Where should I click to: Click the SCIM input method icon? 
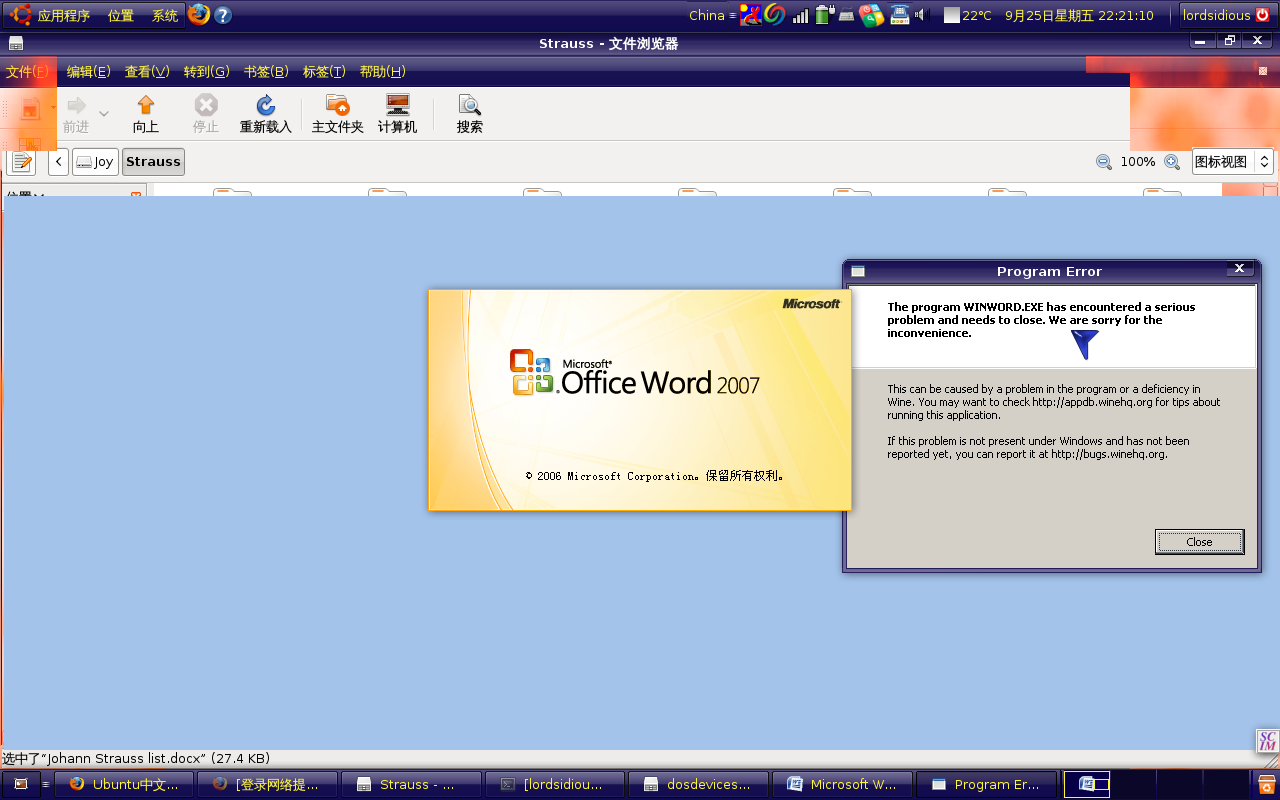pos(1267,741)
